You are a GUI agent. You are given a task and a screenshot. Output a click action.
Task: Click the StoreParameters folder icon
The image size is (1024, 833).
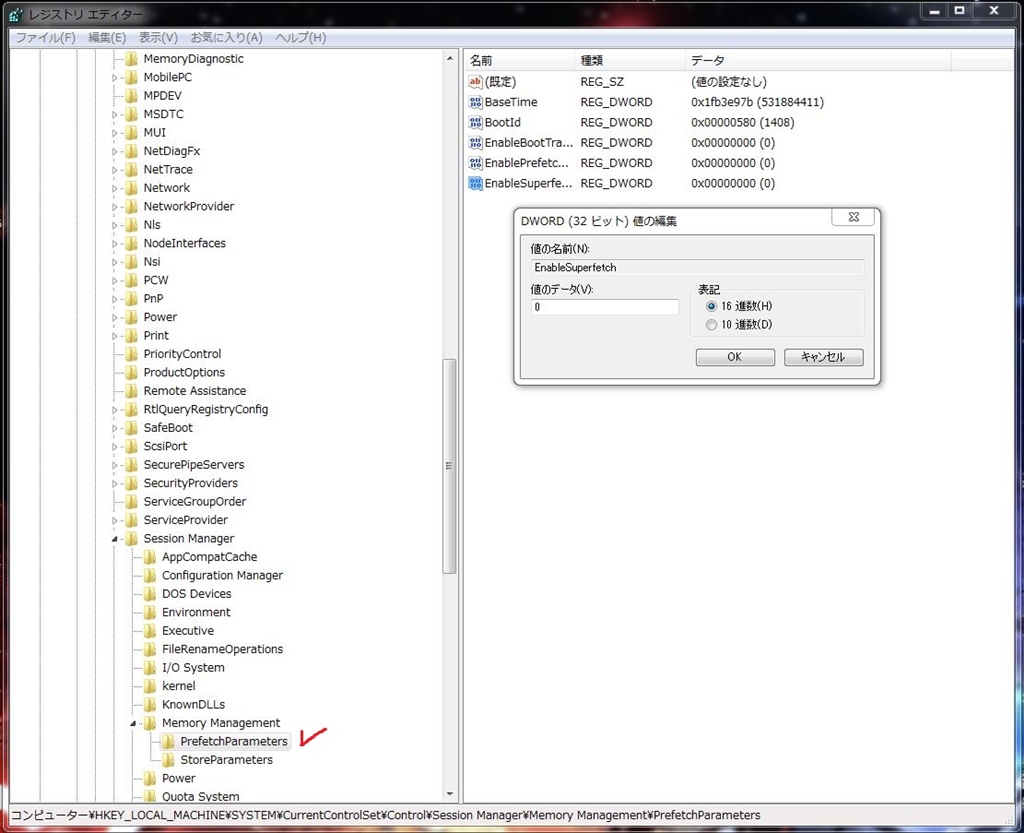(x=168, y=759)
